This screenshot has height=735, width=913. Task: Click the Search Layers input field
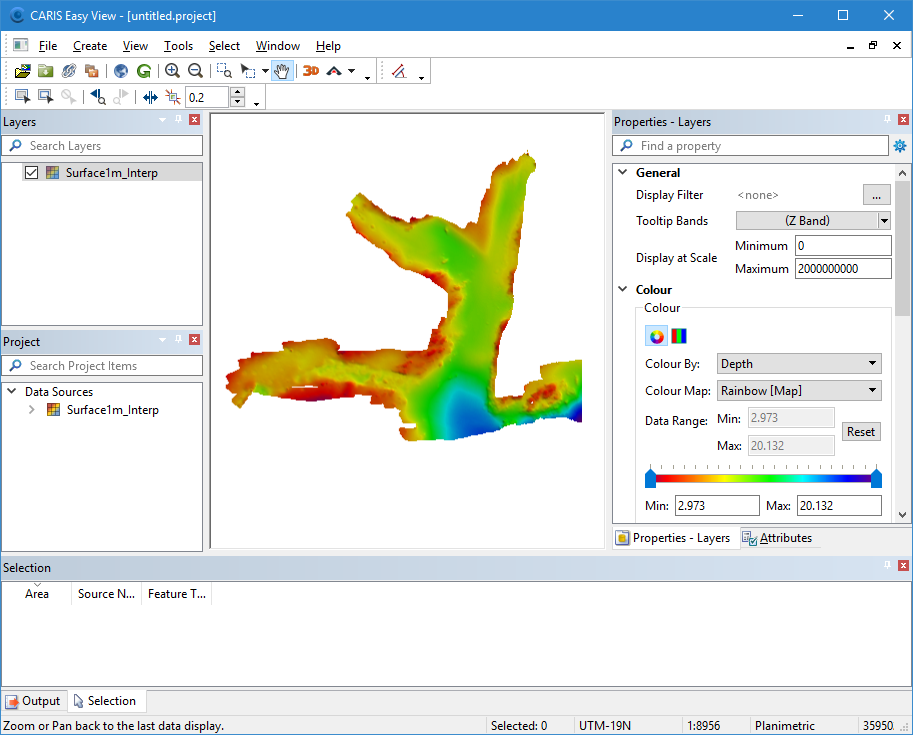coord(110,146)
